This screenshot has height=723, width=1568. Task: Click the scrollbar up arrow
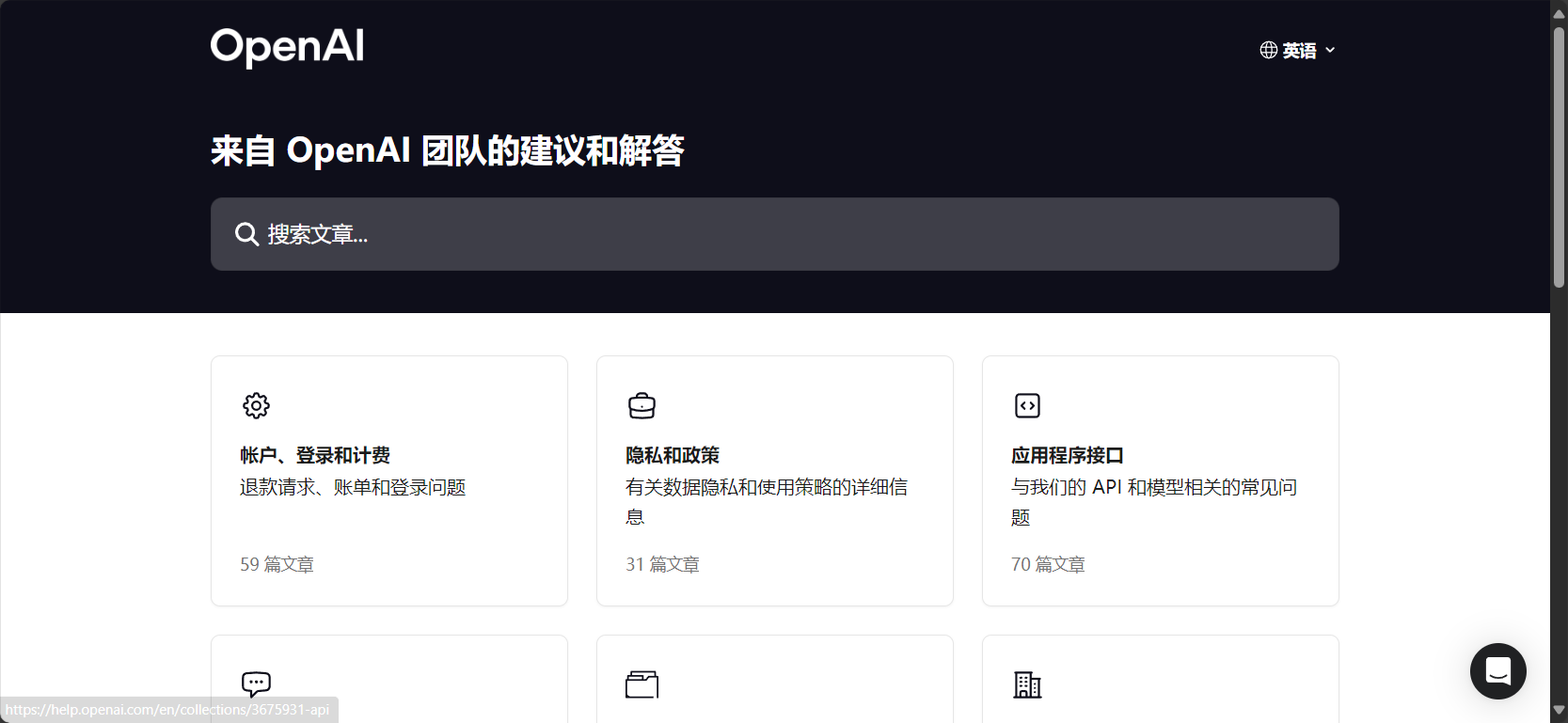point(1559,13)
